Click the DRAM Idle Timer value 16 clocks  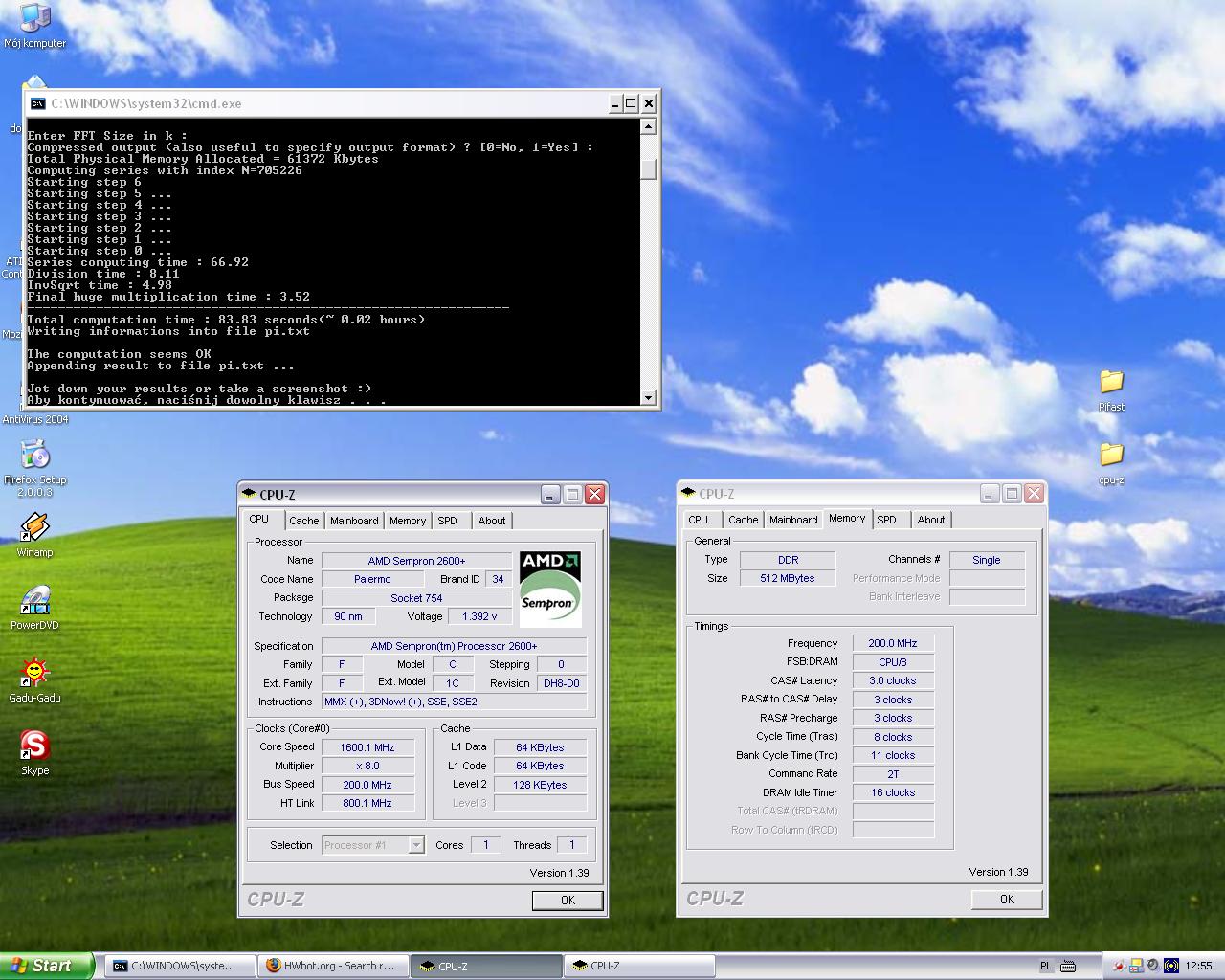pyautogui.click(x=893, y=792)
